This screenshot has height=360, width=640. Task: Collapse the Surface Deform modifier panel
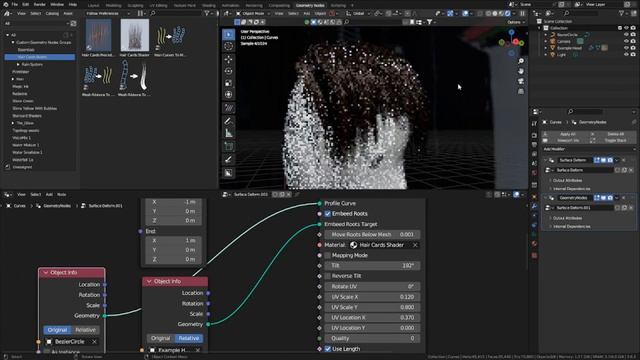click(546, 160)
